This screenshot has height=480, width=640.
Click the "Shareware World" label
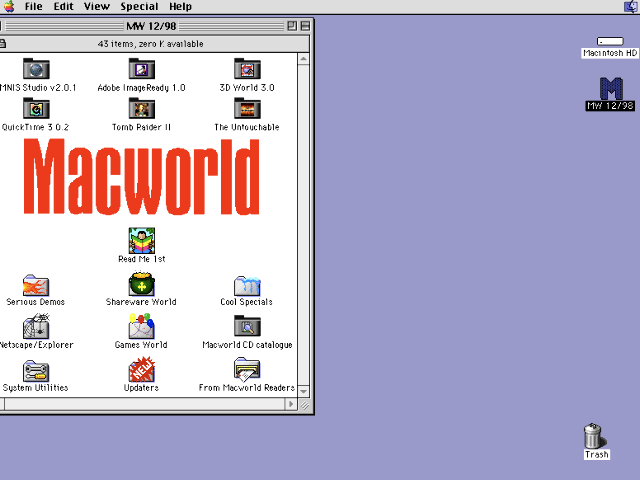pos(141,302)
